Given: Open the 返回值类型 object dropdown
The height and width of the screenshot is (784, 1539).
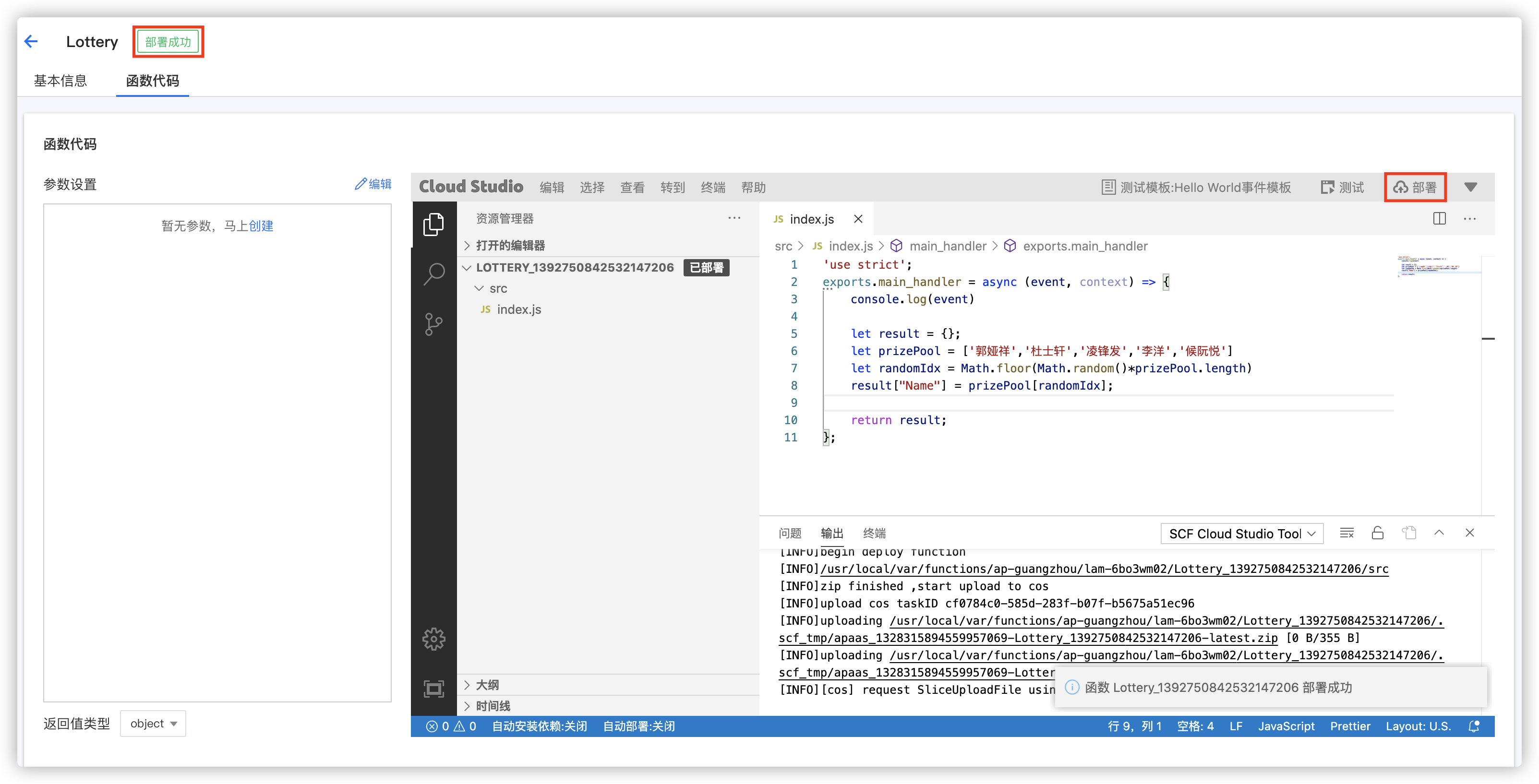Looking at the screenshot, I should pyautogui.click(x=153, y=724).
